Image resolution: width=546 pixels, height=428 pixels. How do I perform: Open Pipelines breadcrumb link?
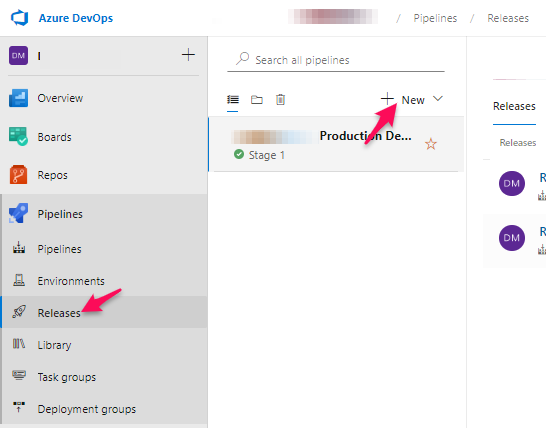(x=435, y=18)
